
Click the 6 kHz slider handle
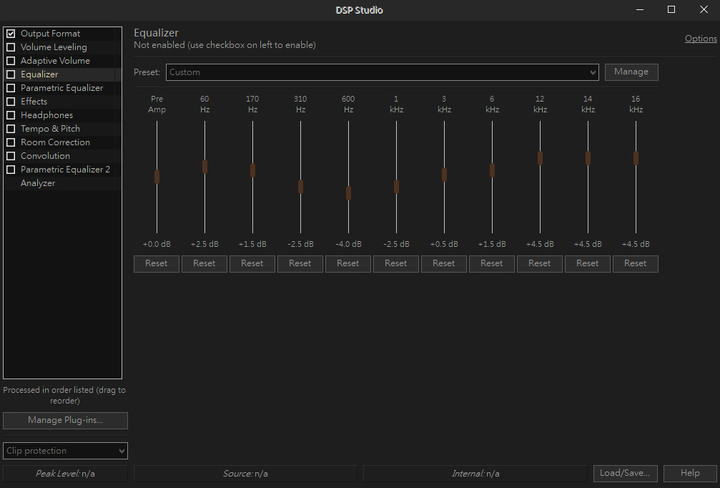pos(492,170)
